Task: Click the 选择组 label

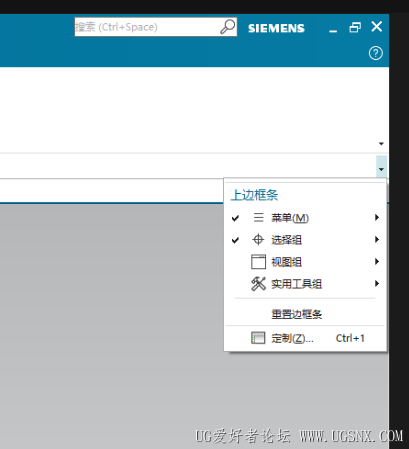Action: (287, 240)
